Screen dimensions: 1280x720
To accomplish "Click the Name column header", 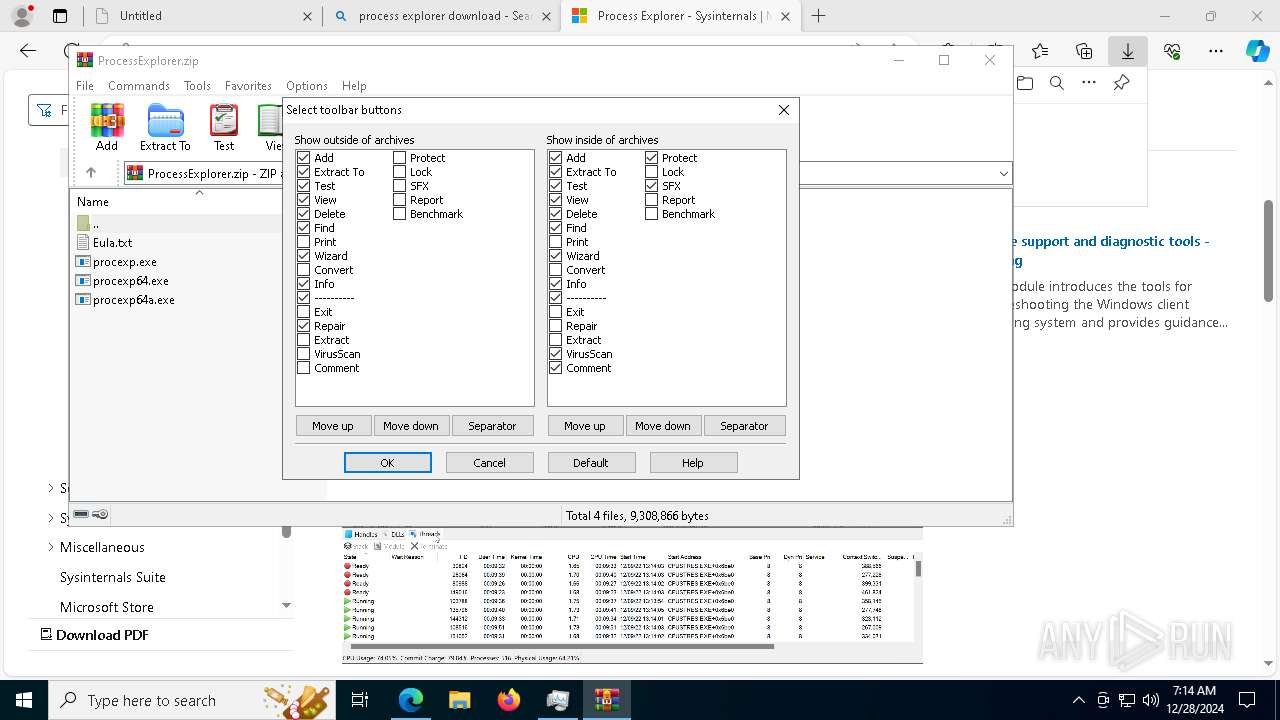I will click(93, 202).
